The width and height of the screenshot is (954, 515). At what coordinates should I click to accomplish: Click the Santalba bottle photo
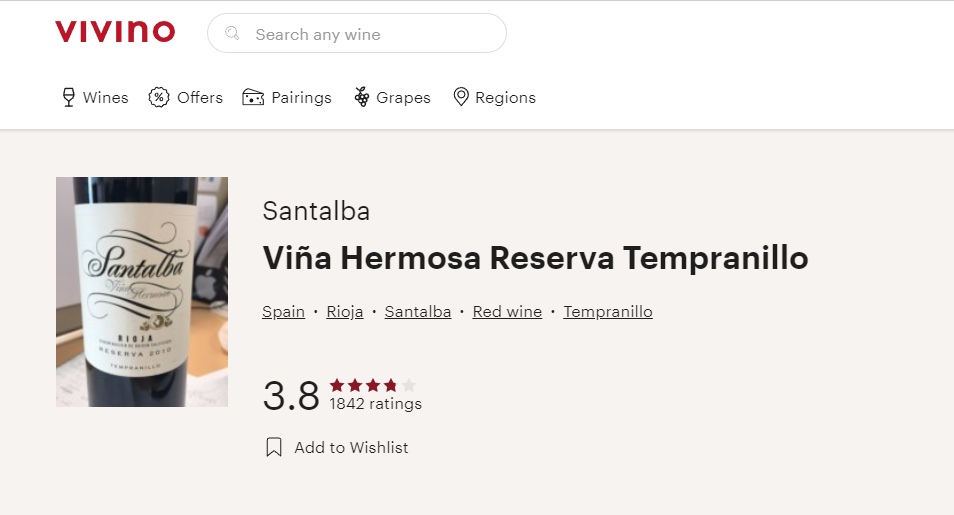click(142, 292)
